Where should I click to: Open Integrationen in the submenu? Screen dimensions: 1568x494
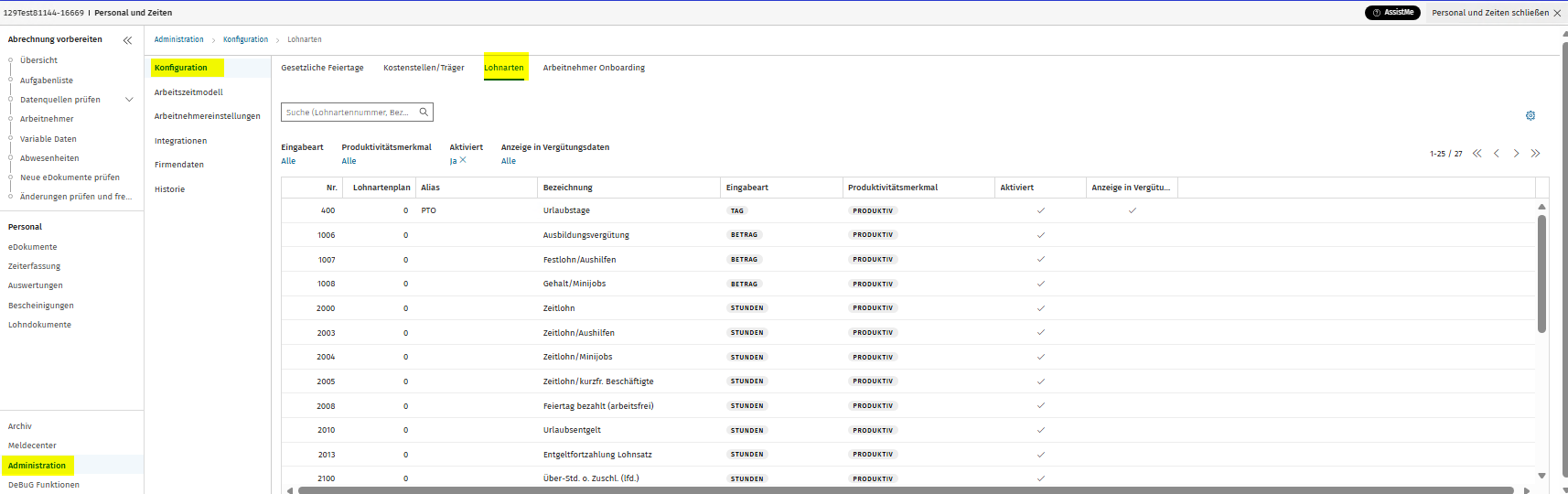point(180,141)
